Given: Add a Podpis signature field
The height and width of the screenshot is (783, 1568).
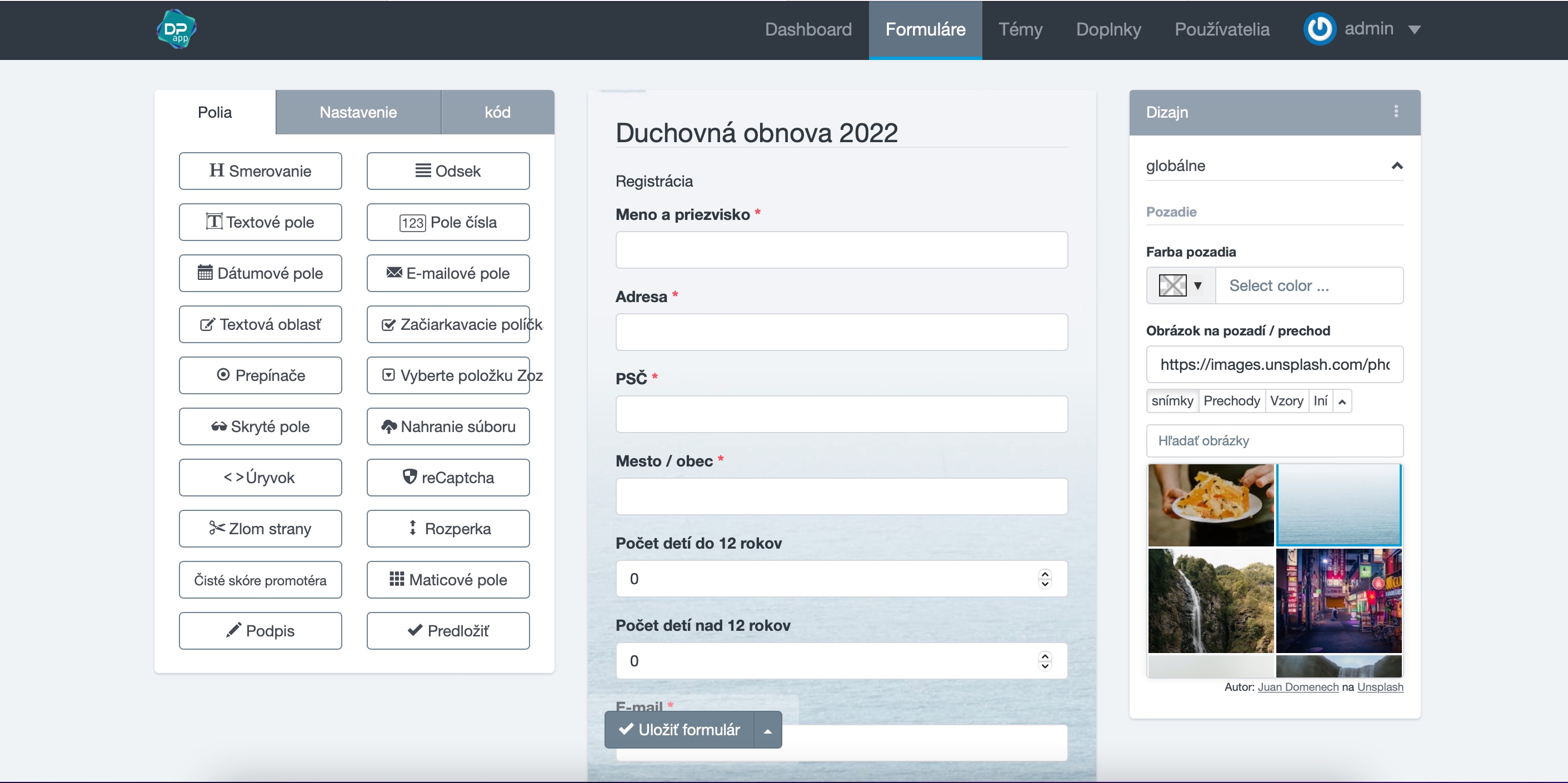Looking at the screenshot, I should point(260,631).
